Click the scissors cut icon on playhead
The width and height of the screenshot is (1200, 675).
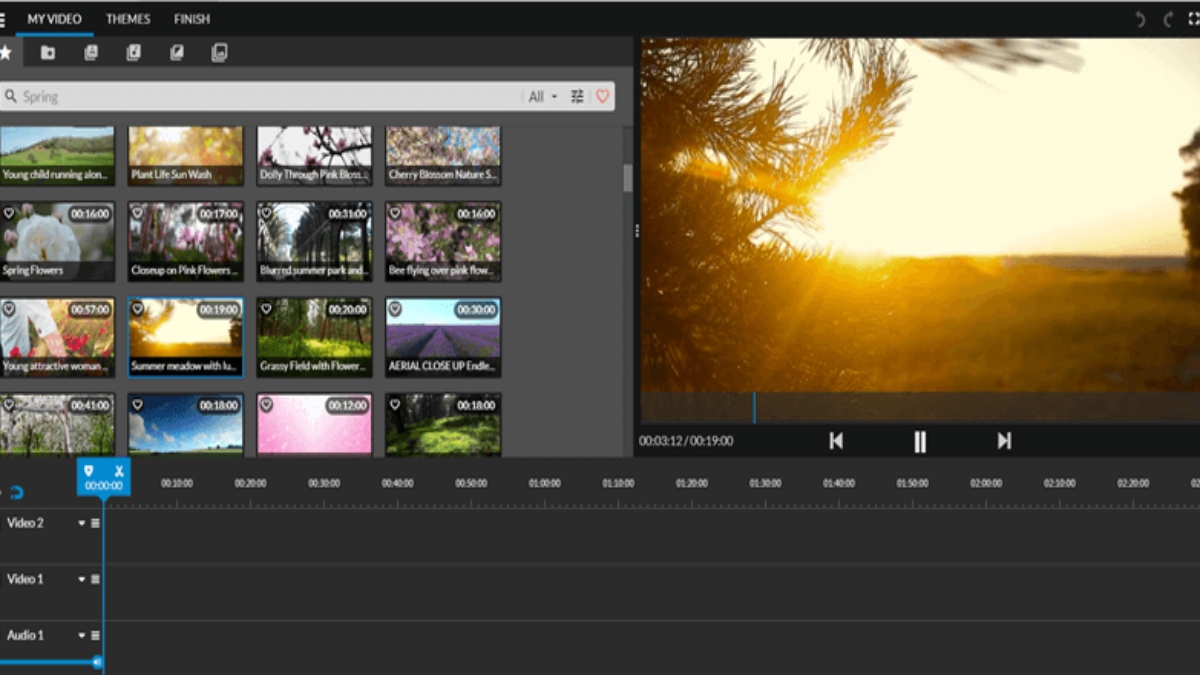119,471
